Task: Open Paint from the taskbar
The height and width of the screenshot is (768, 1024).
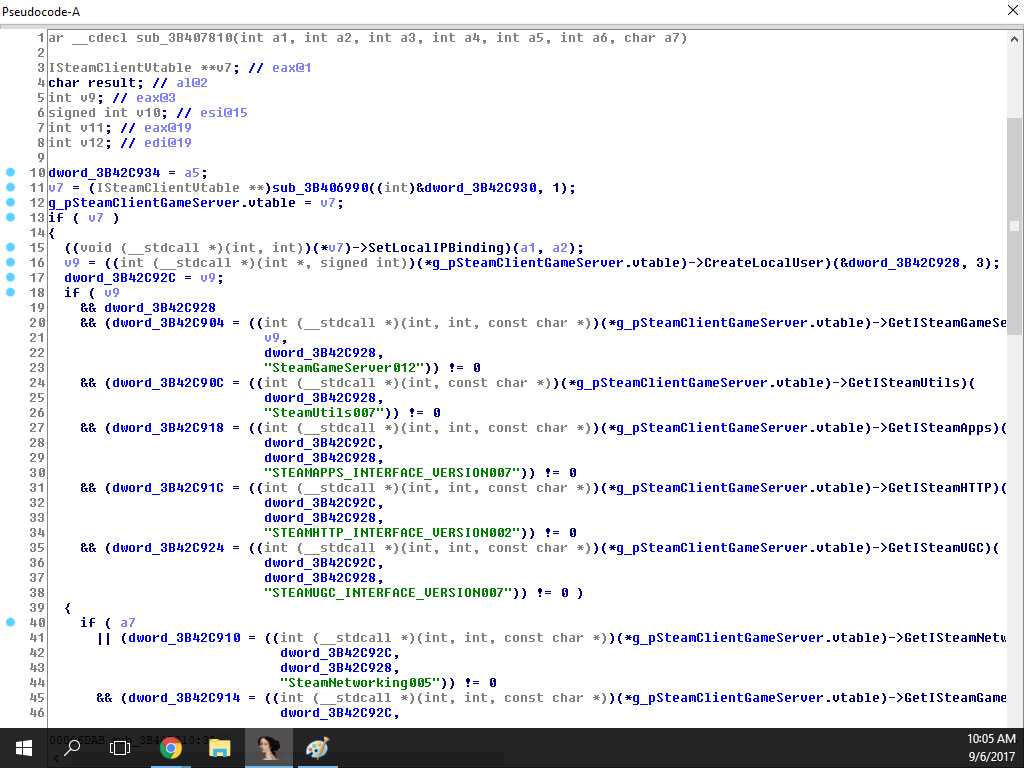Action: [x=317, y=748]
